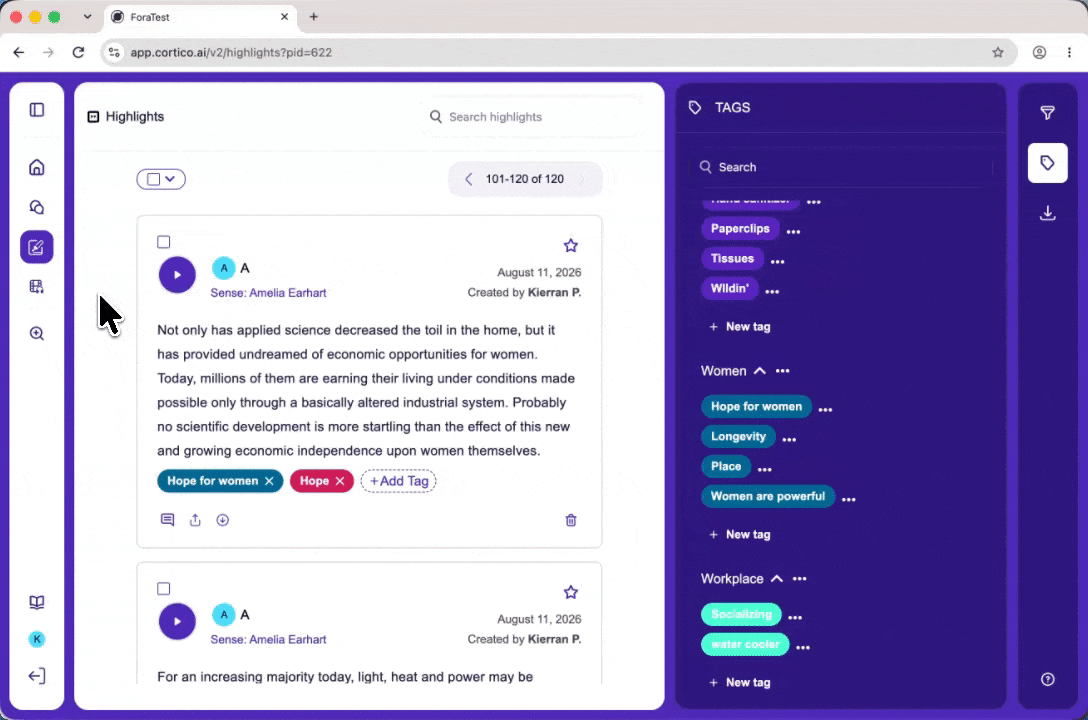Open the help question mark icon
This screenshot has width=1088, height=720.
click(1048, 679)
